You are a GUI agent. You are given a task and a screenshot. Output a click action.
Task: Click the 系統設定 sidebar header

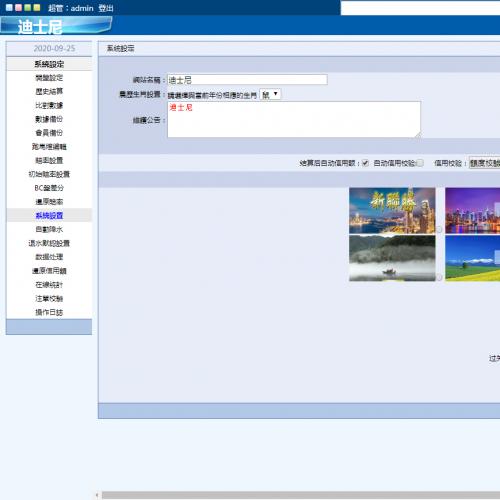[x=49, y=64]
